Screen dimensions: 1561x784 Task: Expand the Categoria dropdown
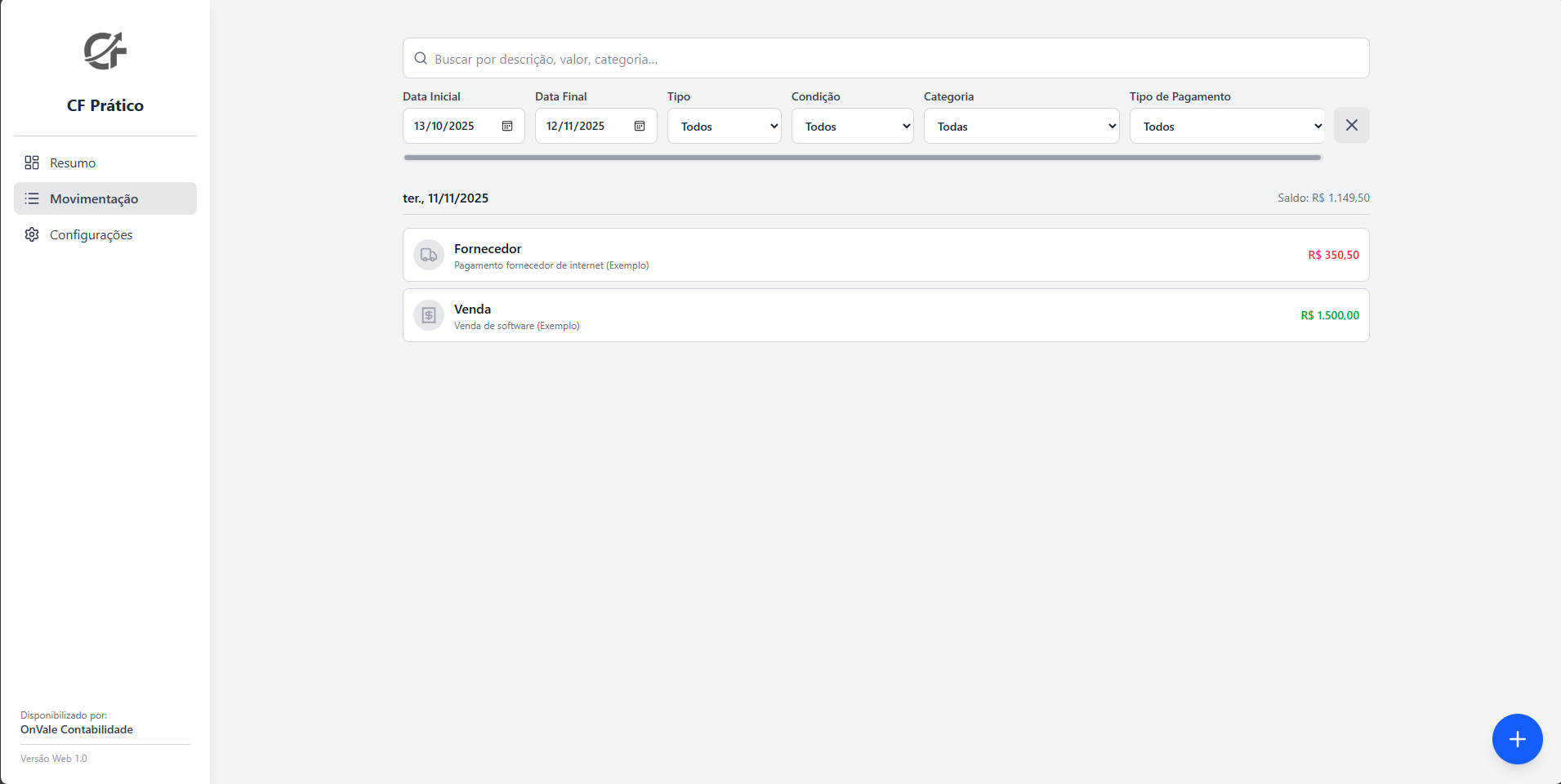[x=1021, y=127]
